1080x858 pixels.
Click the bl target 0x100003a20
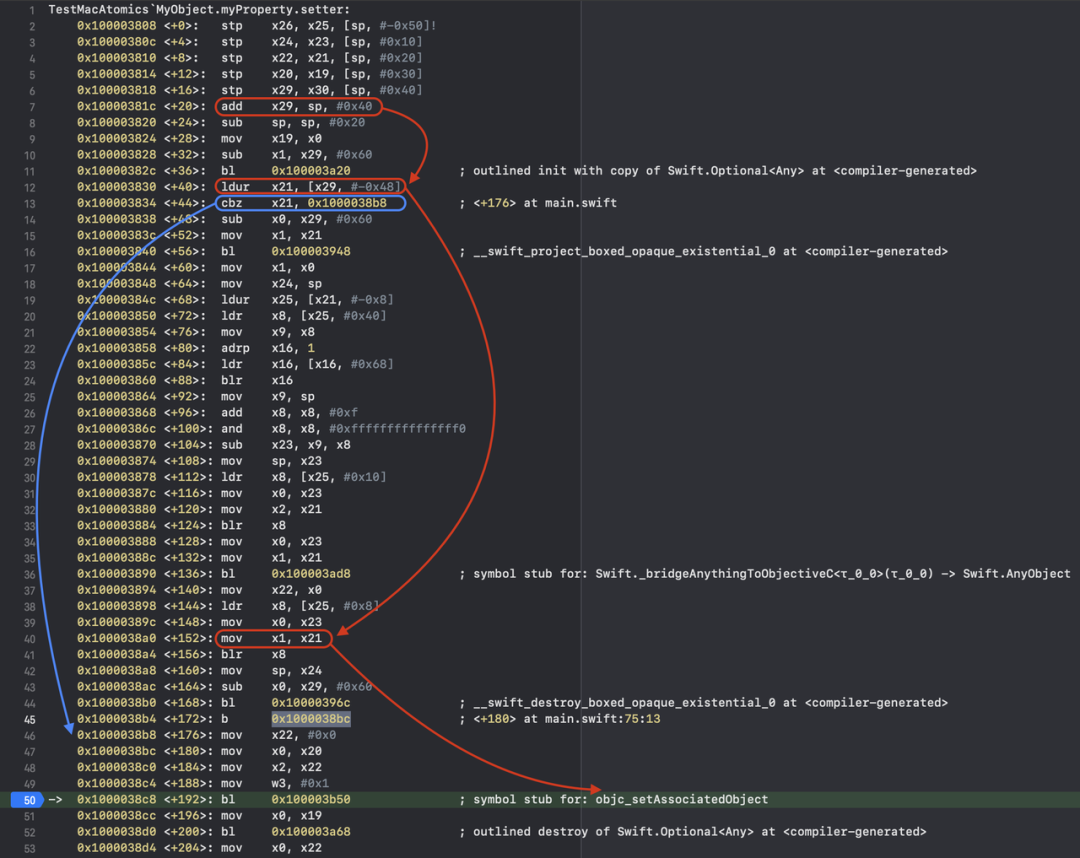(311, 171)
